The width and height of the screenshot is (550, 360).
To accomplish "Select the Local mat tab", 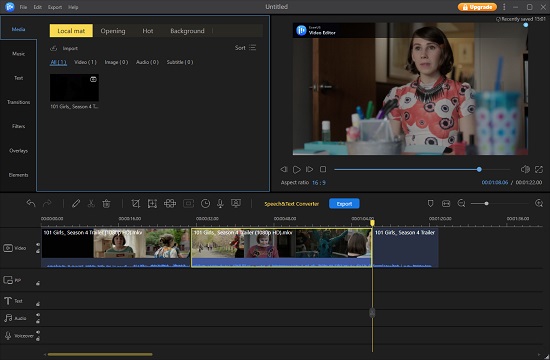I will click(71, 31).
